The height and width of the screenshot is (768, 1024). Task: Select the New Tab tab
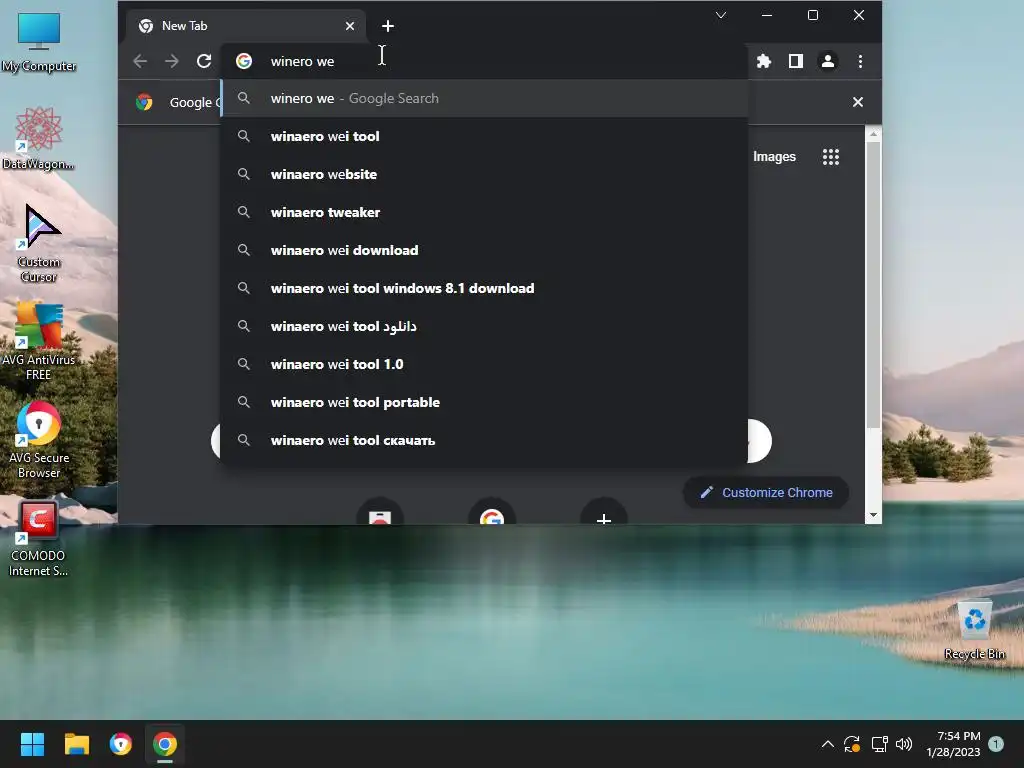(x=248, y=26)
